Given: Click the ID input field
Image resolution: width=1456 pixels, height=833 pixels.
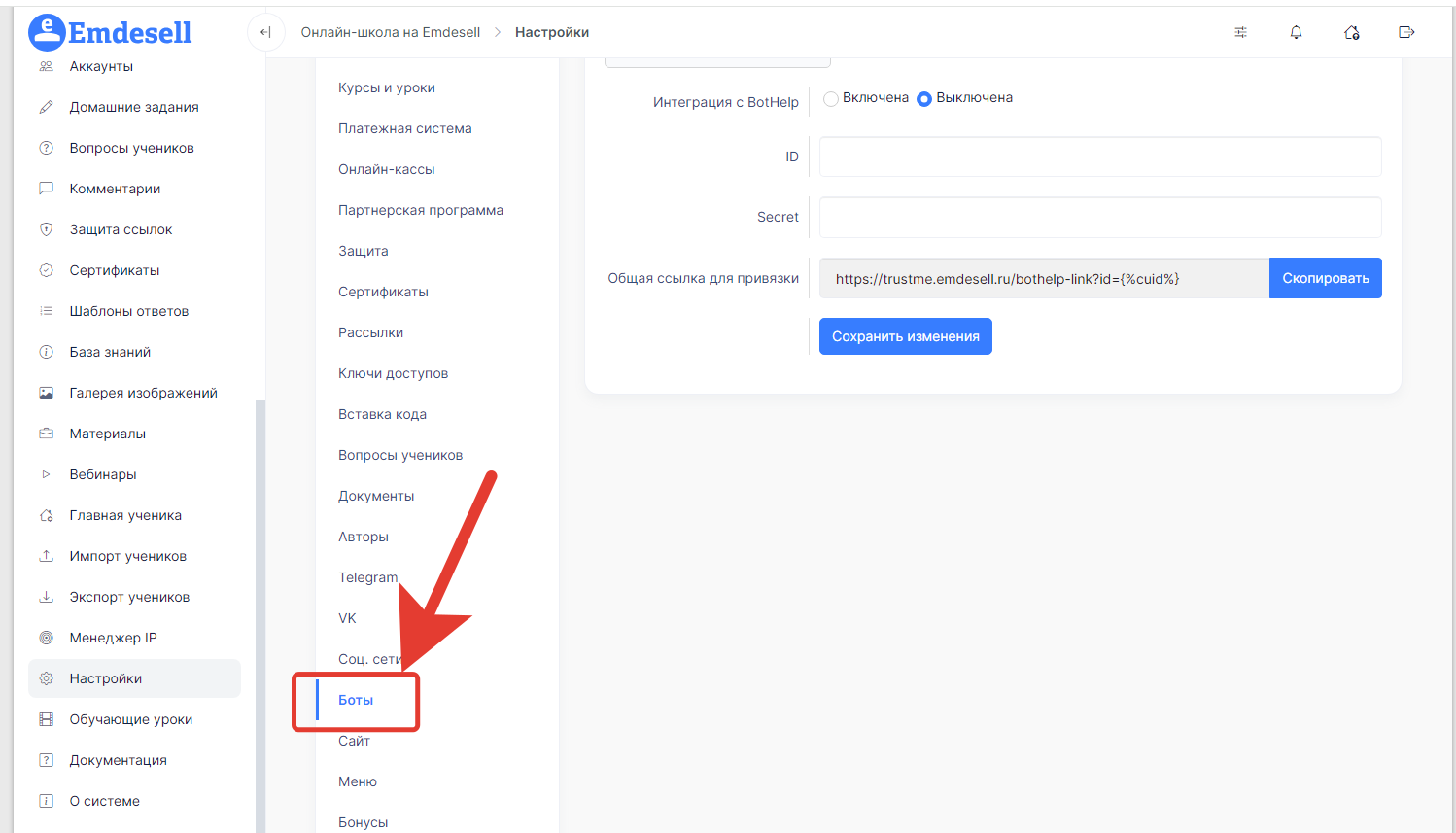Looking at the screenshot, I should 1099,156.
